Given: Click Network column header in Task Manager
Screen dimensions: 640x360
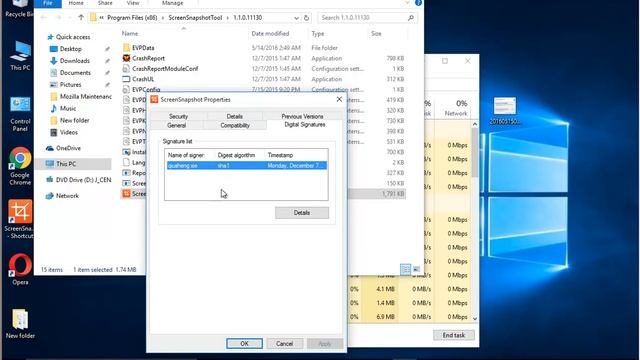Looking at the screenshot, I should tap(456, 108).
